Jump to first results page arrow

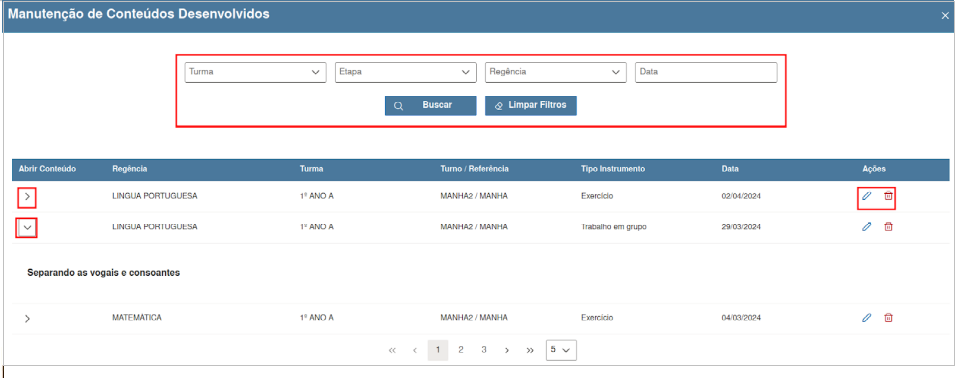point(392,350)
